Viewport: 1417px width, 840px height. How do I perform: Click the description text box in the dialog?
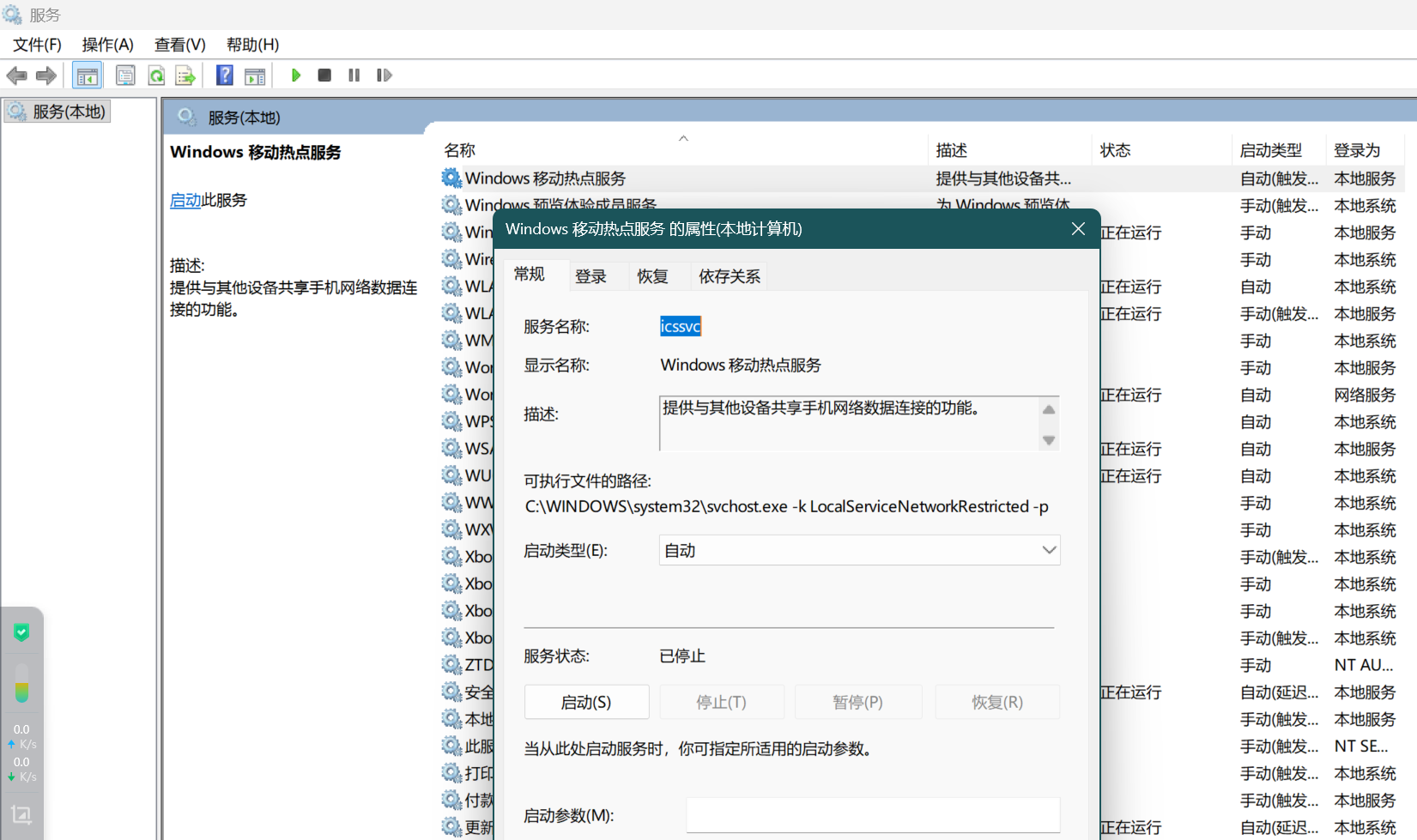click(x=849, y=423)
